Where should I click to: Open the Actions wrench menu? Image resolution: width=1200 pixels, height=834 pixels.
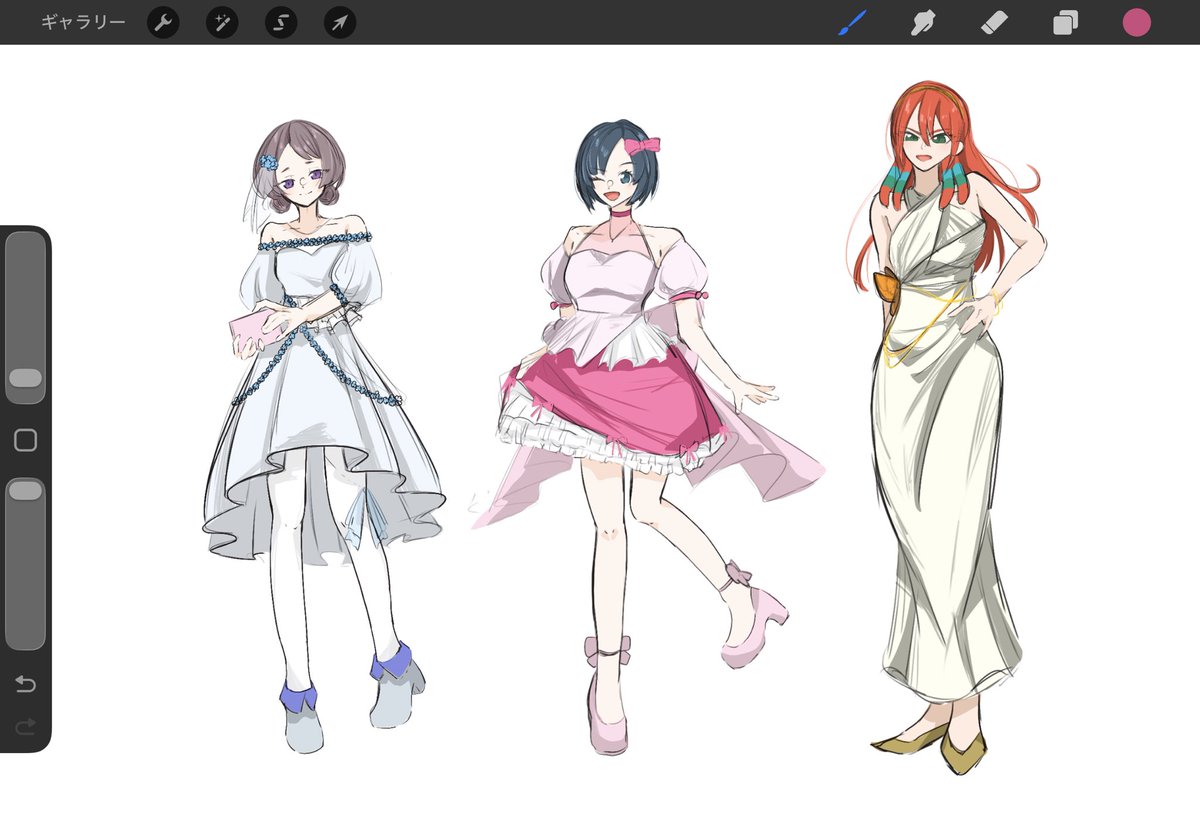pos(163,22)
